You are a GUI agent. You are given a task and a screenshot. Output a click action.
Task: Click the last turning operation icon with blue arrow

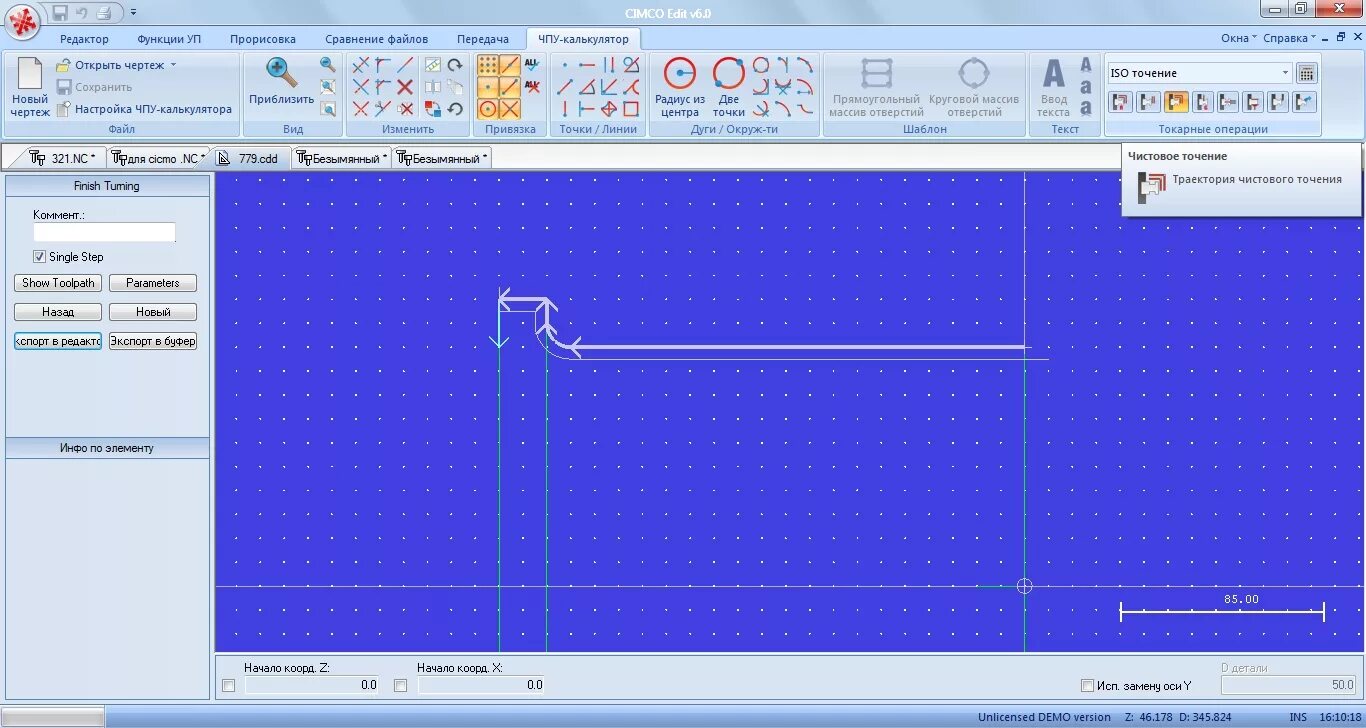(x=1304, y=102)
